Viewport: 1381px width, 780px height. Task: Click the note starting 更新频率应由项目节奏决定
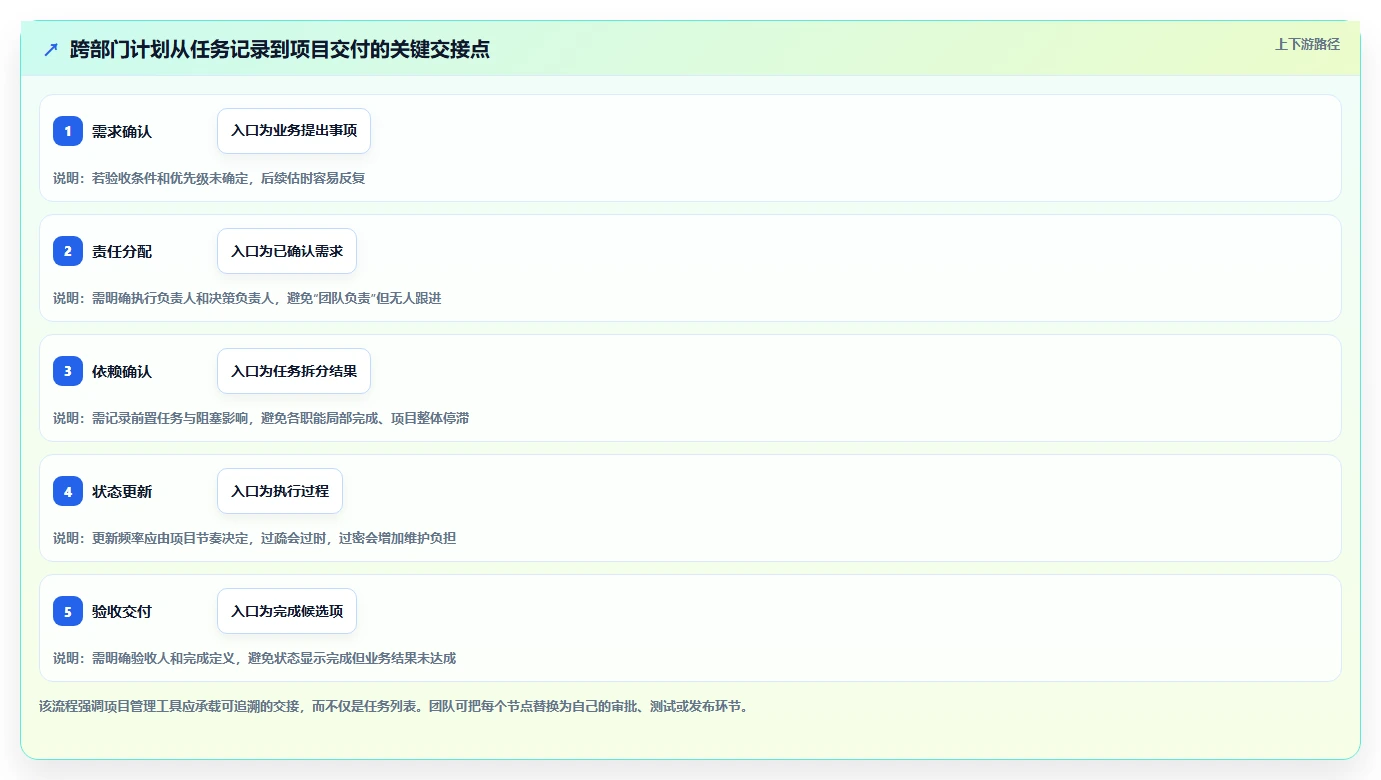255,538
